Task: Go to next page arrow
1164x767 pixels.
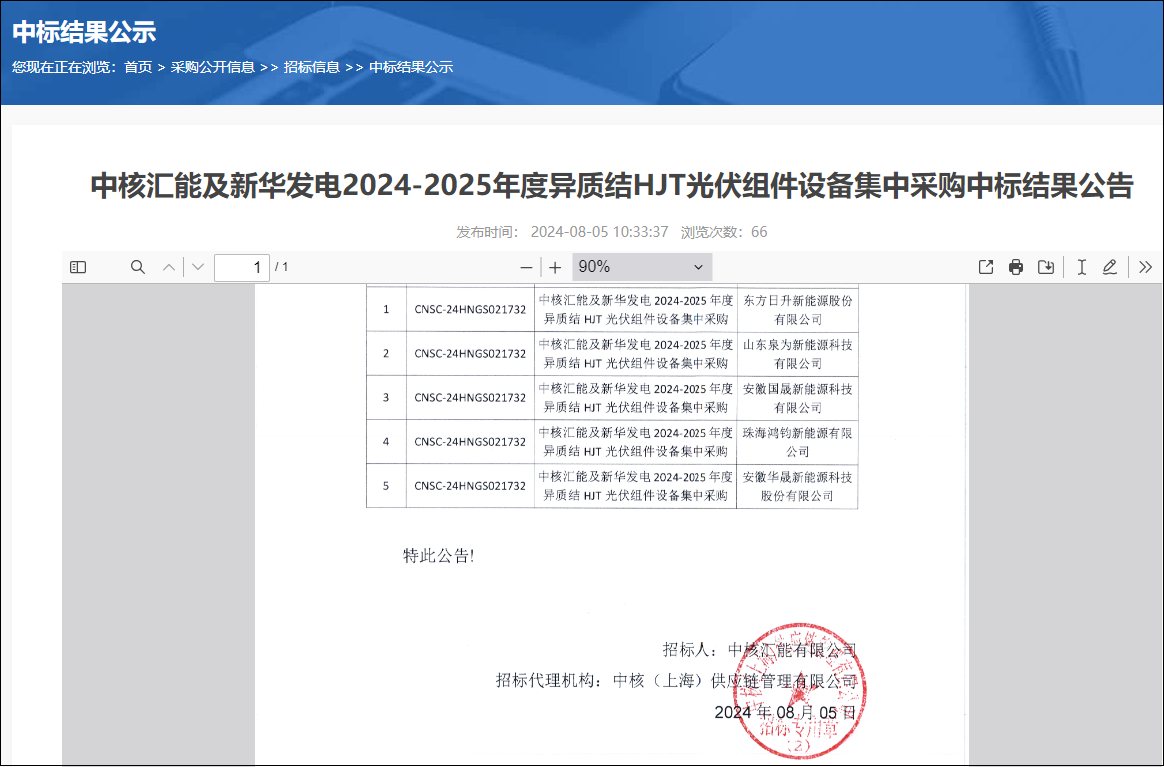Action: pos(198,267)
